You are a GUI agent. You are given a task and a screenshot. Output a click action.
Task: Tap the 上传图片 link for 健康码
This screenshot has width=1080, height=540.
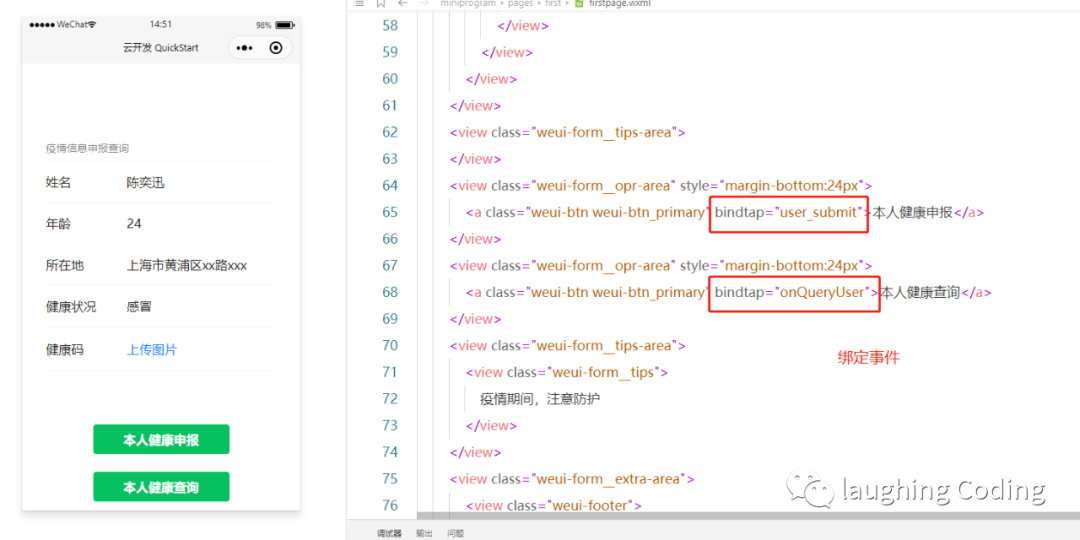[152, 350]
